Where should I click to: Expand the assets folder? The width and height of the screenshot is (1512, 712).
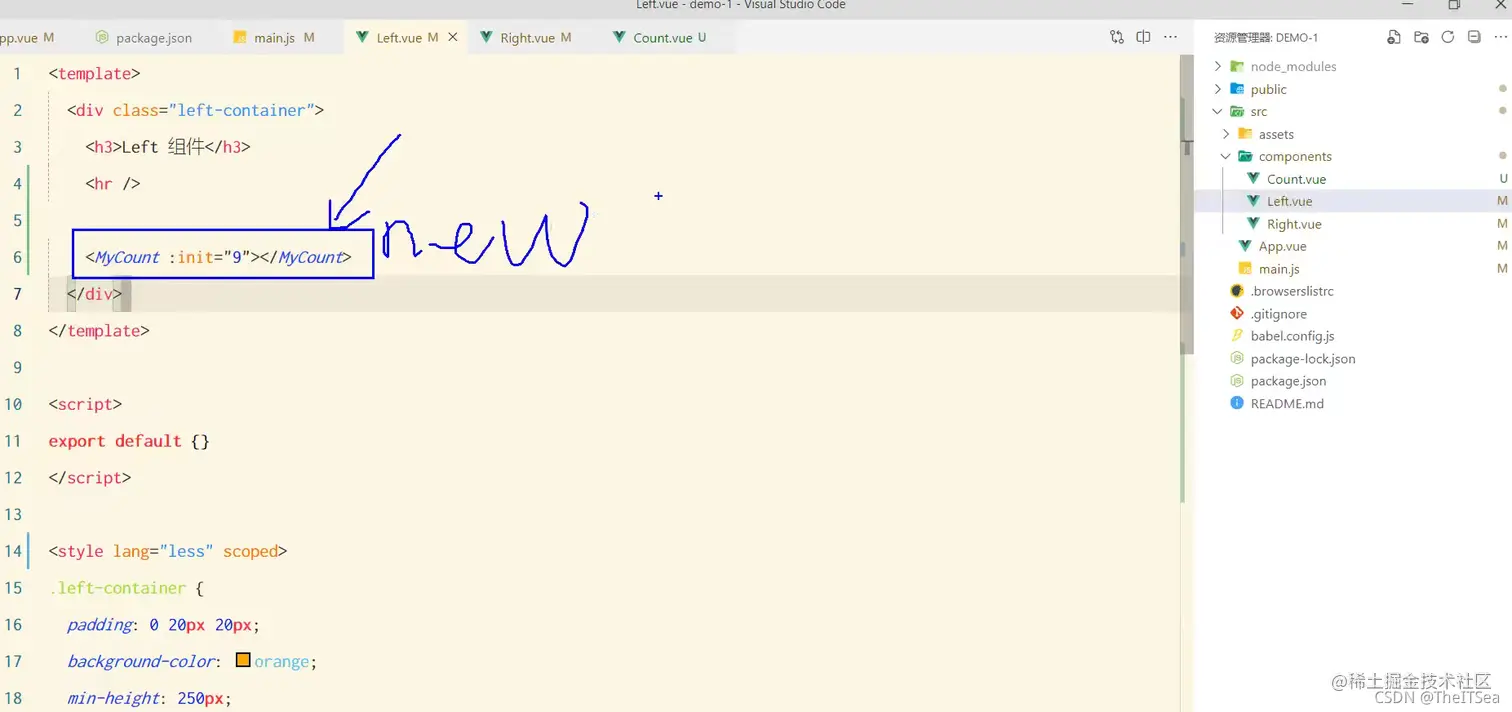click(x=1226, y=134)
